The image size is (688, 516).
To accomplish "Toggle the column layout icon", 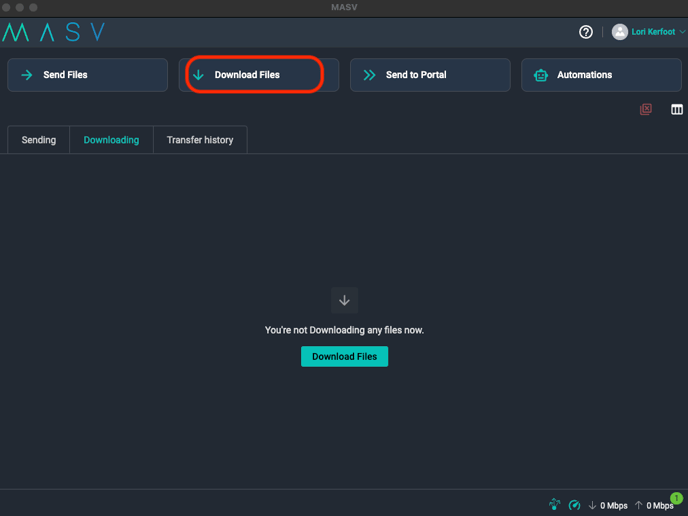I will 677,109.
